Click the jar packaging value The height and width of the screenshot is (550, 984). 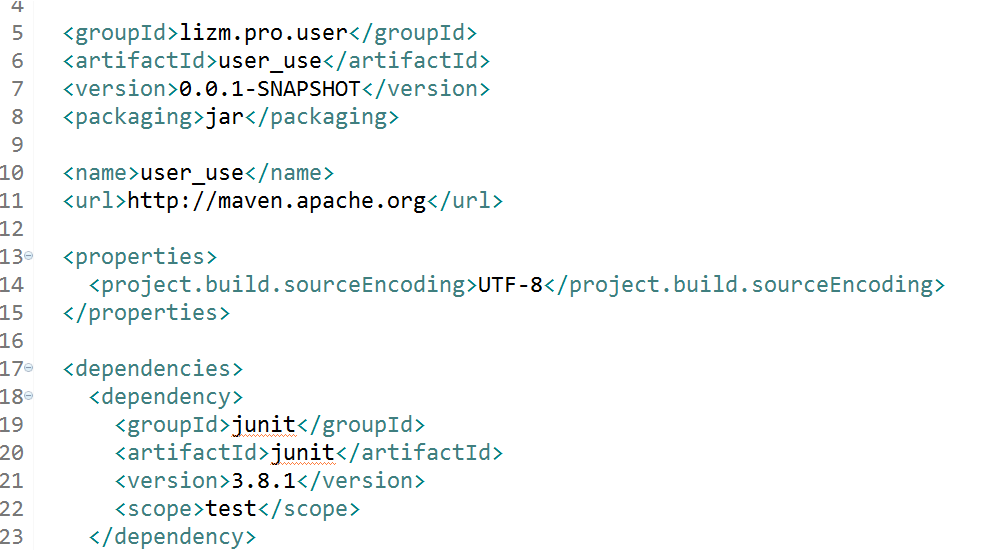[225, 117]
